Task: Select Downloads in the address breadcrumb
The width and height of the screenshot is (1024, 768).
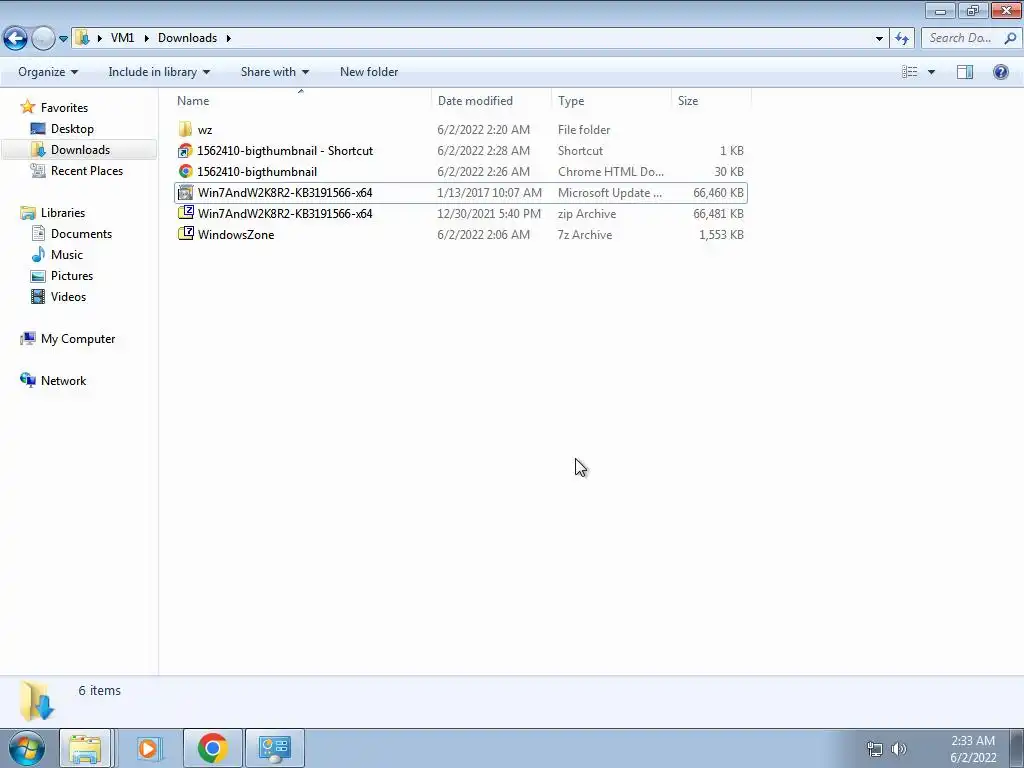Action: [187, 38]
